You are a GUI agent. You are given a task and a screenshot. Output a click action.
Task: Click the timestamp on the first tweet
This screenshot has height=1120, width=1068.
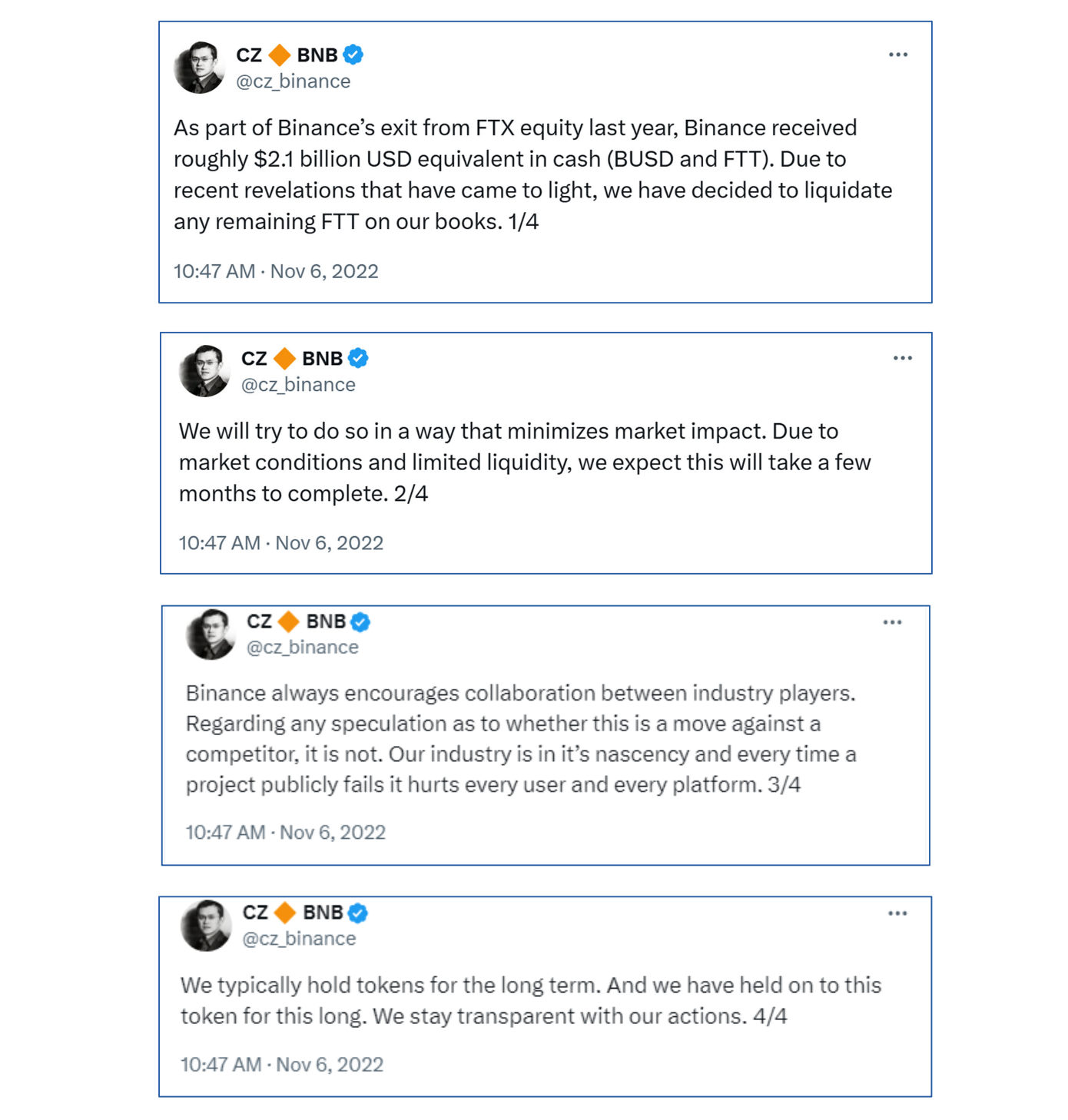pyautogui.click(x=276, y=270)
